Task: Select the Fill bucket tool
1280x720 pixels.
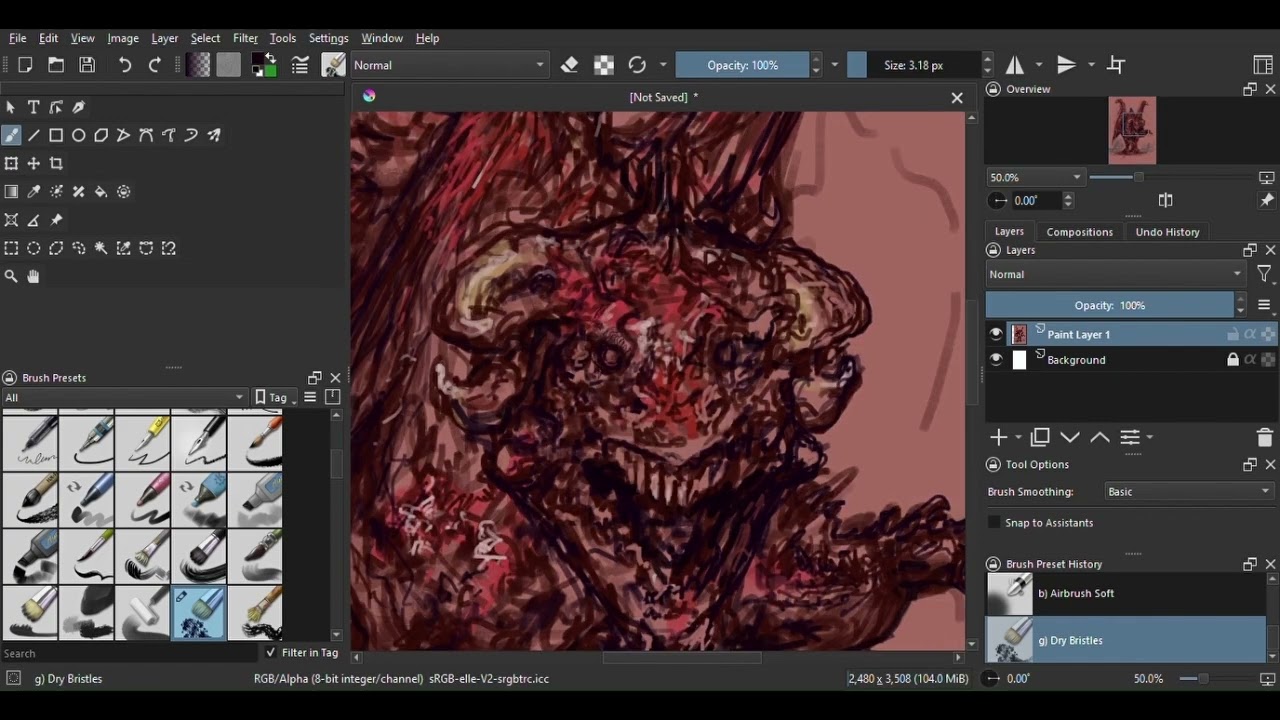Action: 101,191
